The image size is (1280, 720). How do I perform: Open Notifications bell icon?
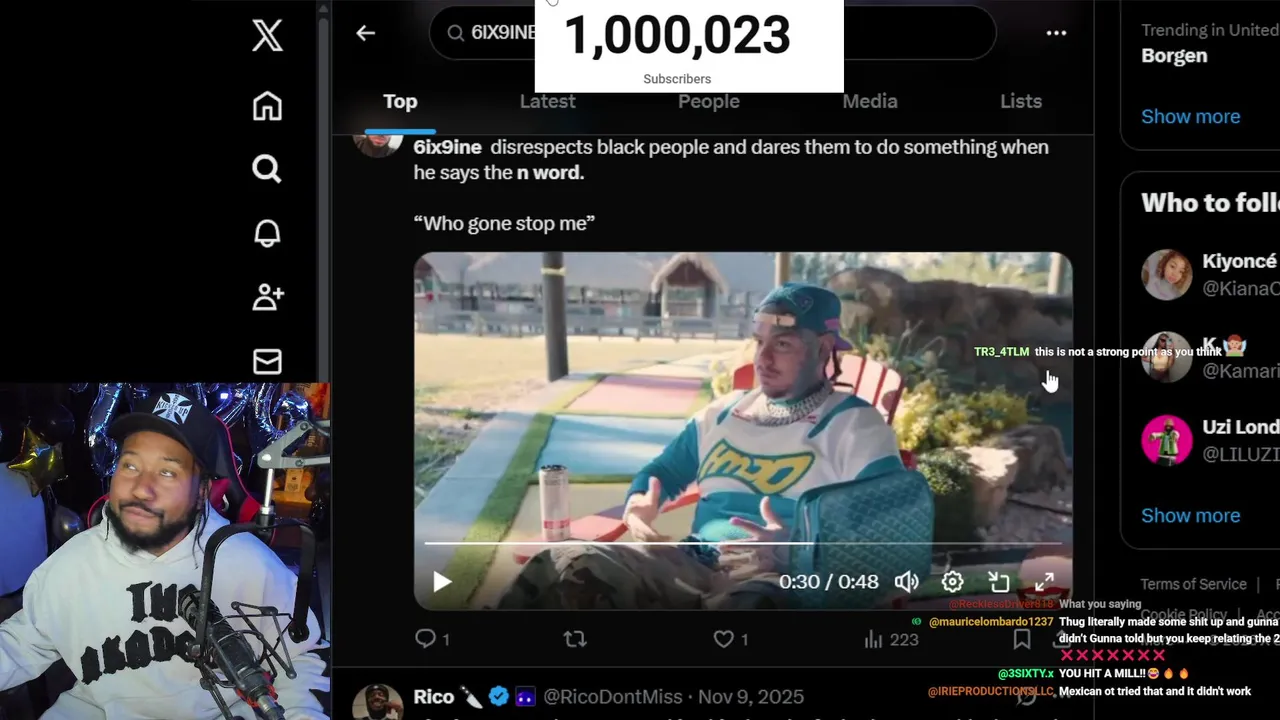(267, 233)
